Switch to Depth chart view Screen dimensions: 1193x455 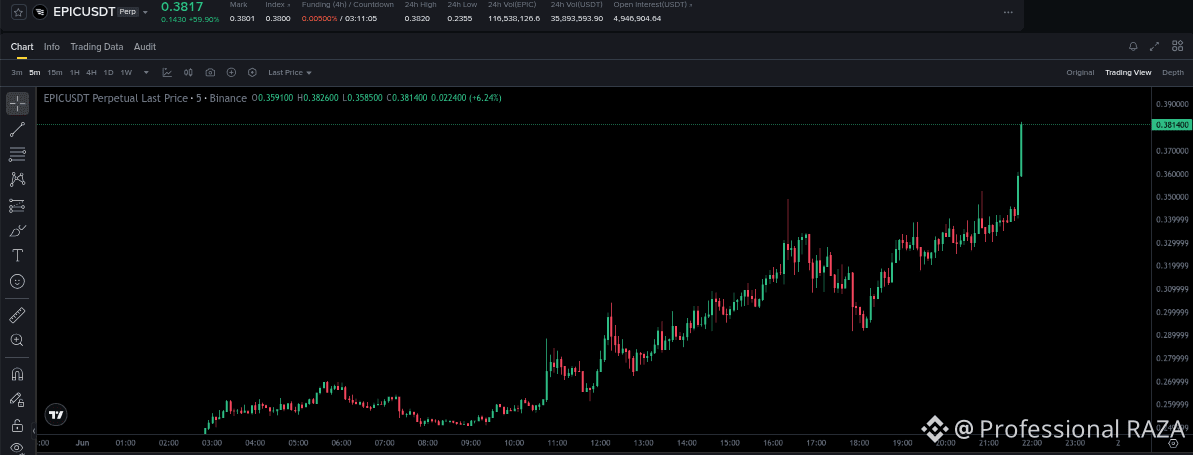tap(1172, 72)
